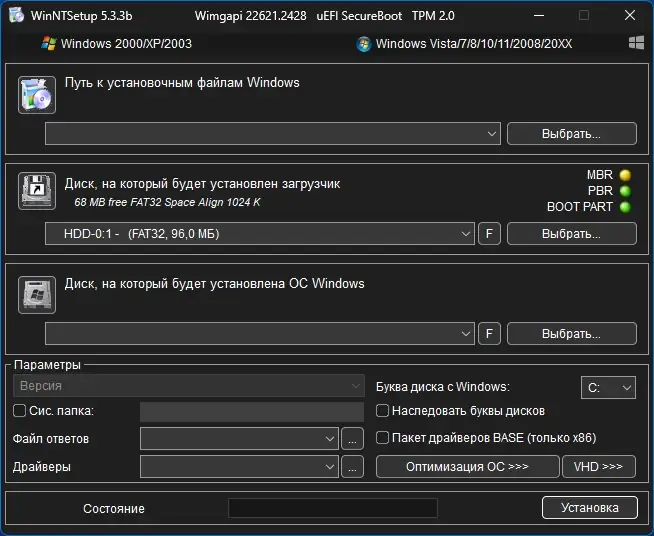
Task: Click the F button for boot drive
Action: tap(489, 234)
